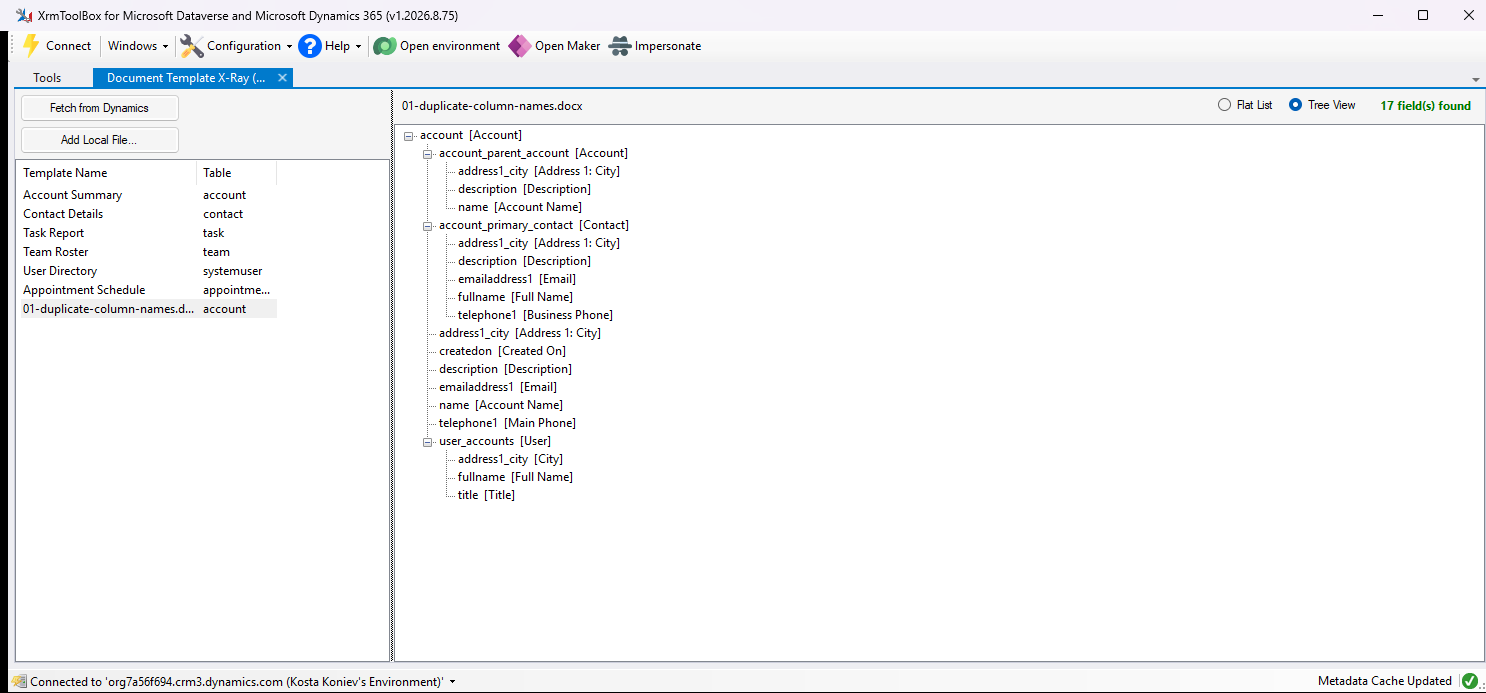Sort by Template Name column header
Screen dimensions: 1486x693
(x=107, y=173)
